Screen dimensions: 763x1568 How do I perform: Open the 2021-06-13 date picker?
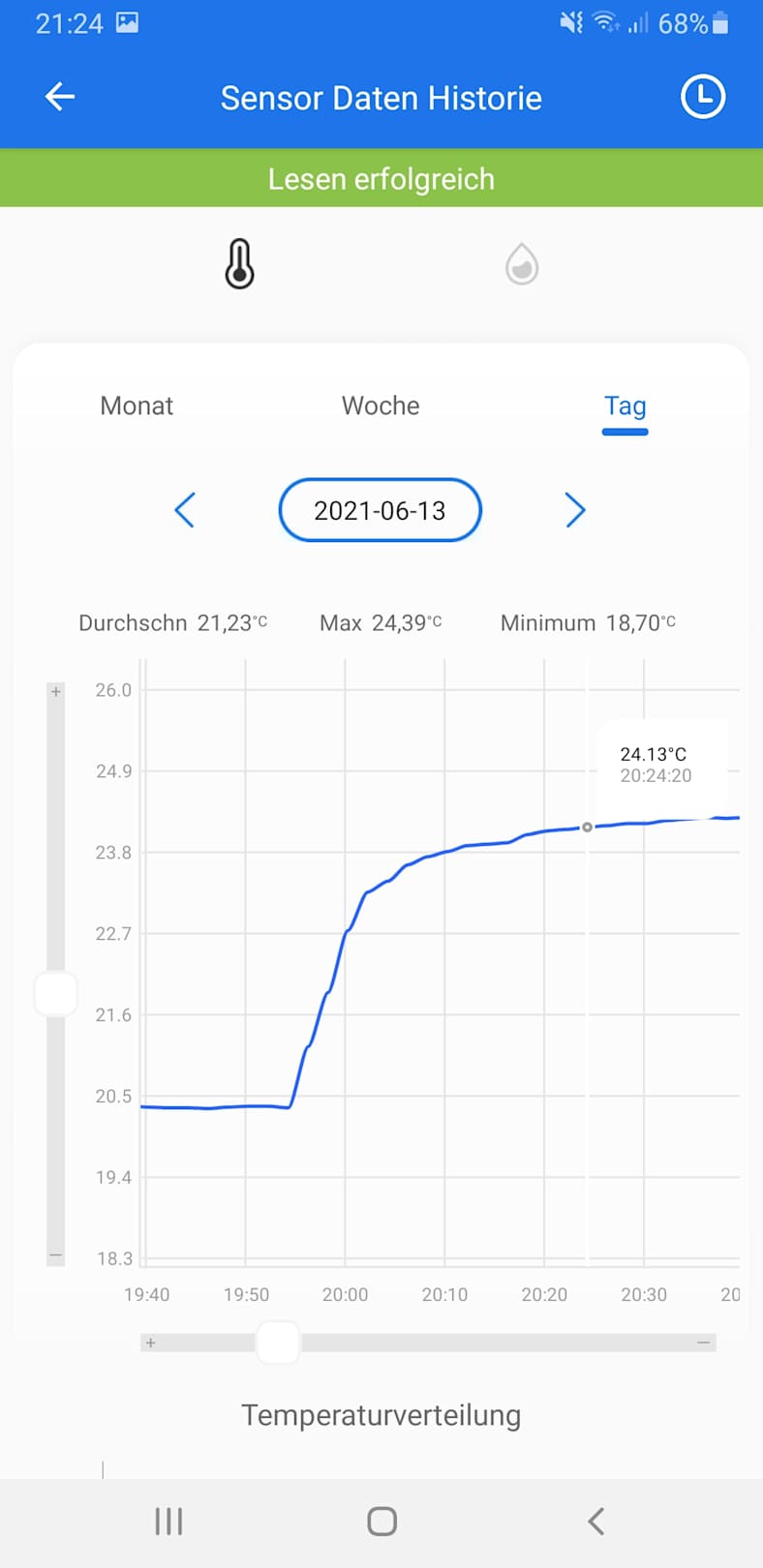380,510
